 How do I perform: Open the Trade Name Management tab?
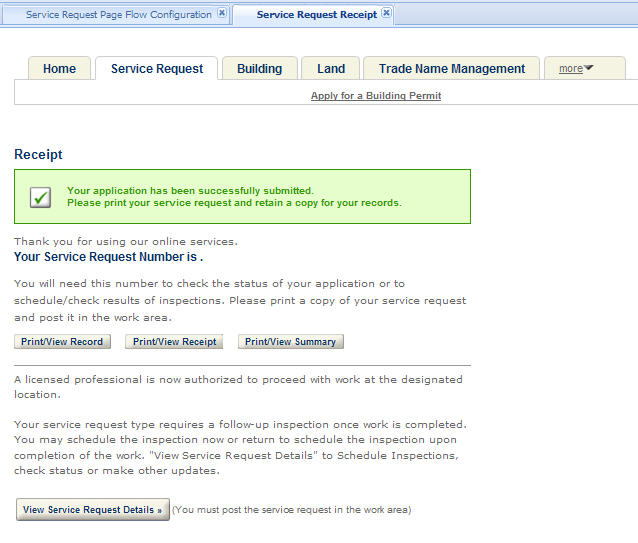tap(451, 69)
